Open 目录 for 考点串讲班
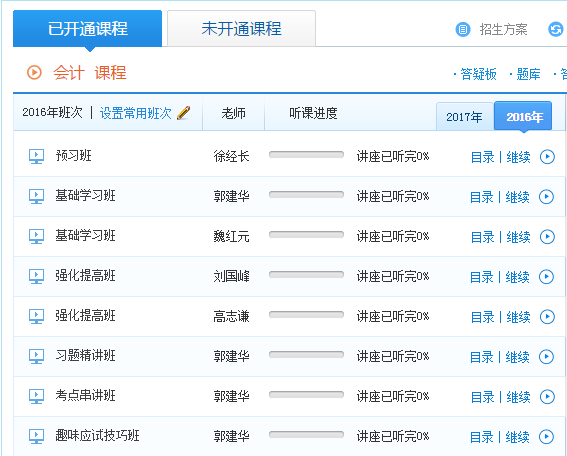Screen dimensions: 567x456 pos(482,397)
